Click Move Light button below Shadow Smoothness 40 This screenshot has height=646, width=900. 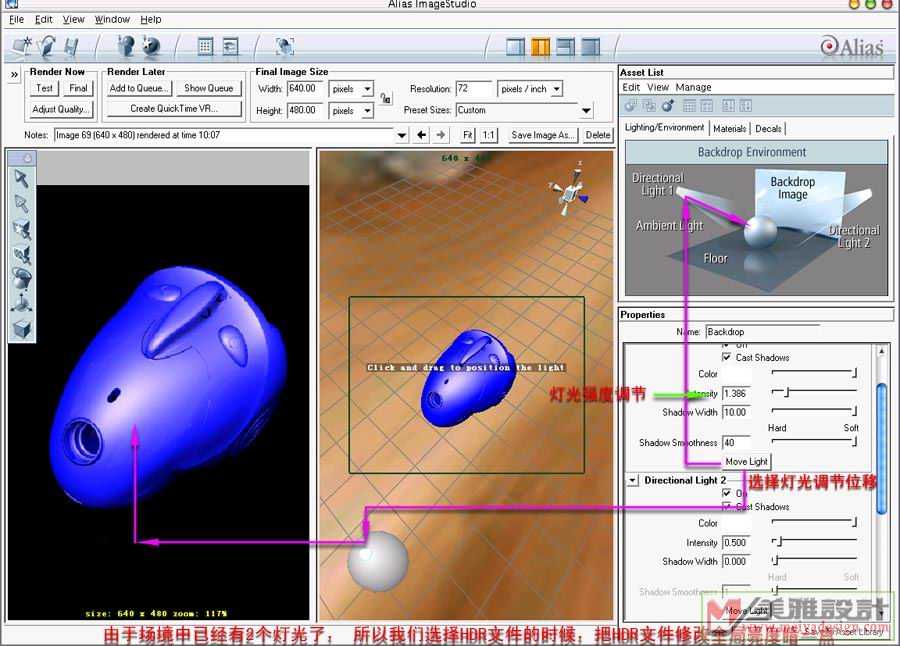(747, 462)
